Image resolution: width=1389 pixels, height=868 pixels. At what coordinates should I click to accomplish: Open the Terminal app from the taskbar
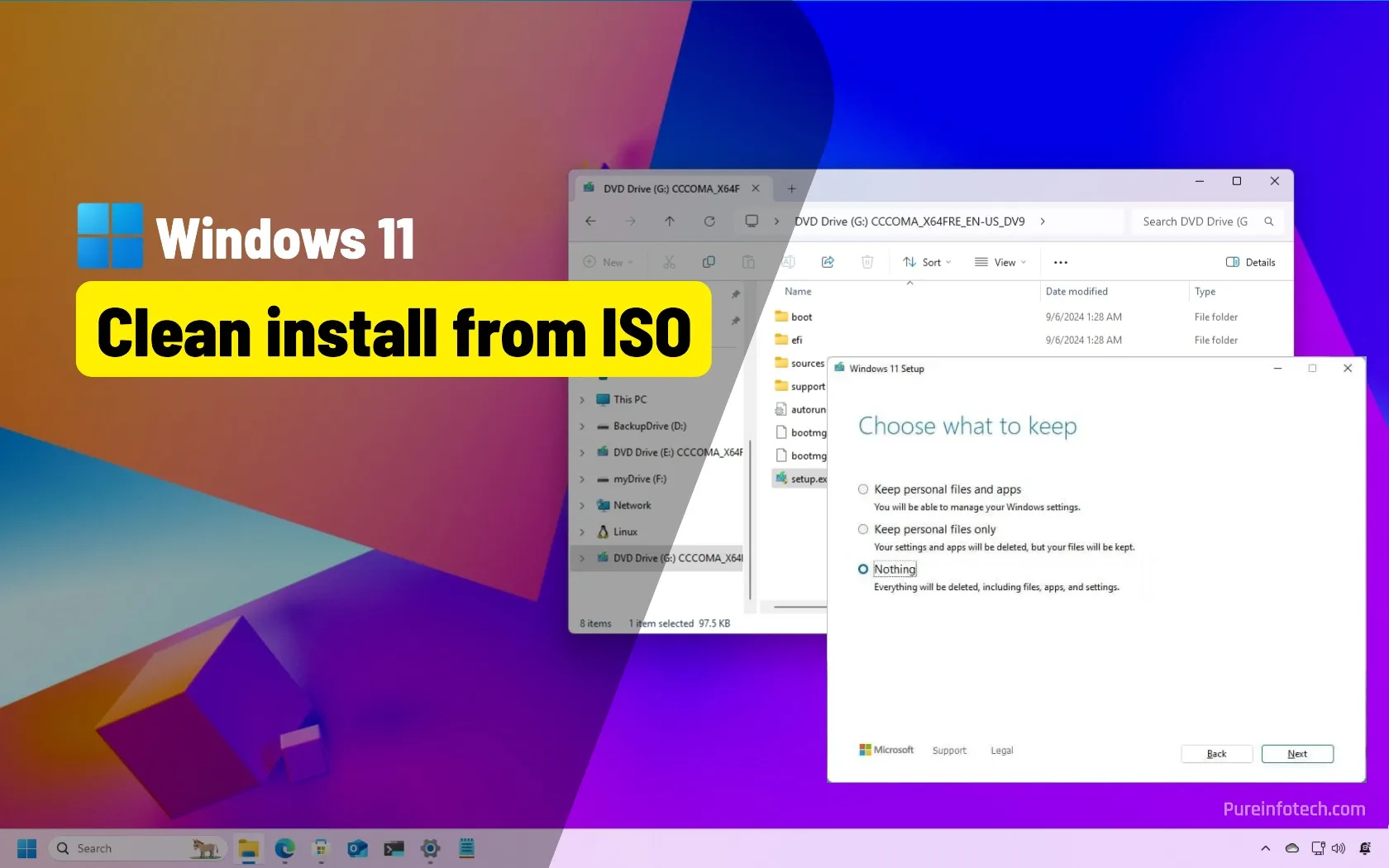point(394,848)
